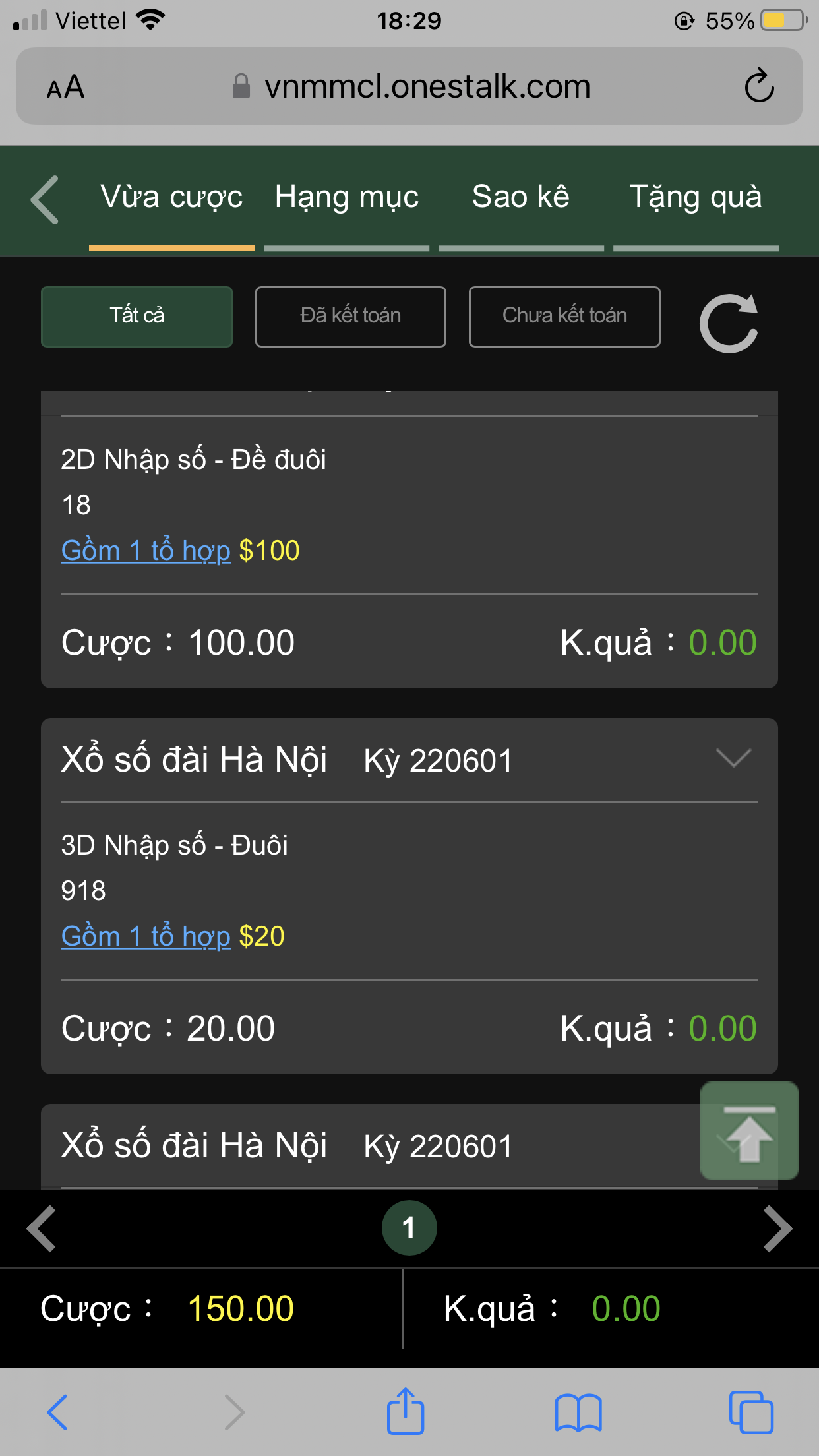This screenshot has width=819, height=1456.
Task: Open the Safari tabs overview
Action: coord(750,1412)
